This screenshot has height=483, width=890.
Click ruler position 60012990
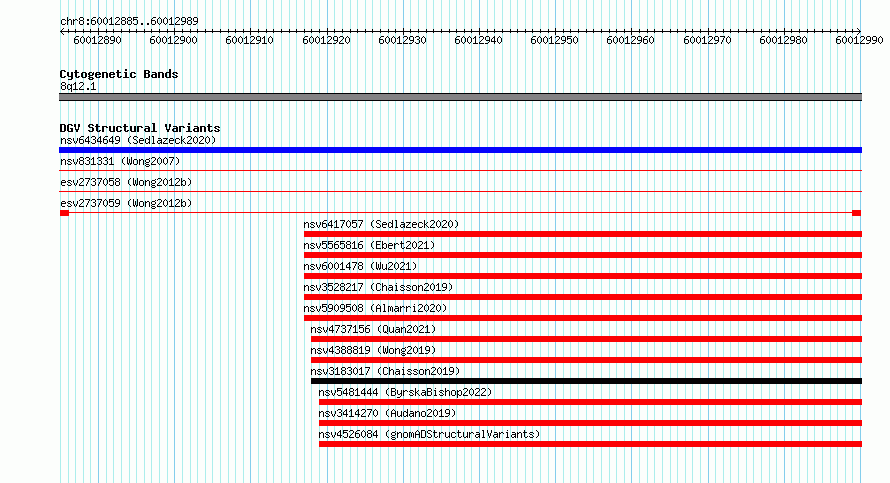(x=859, y=40)
